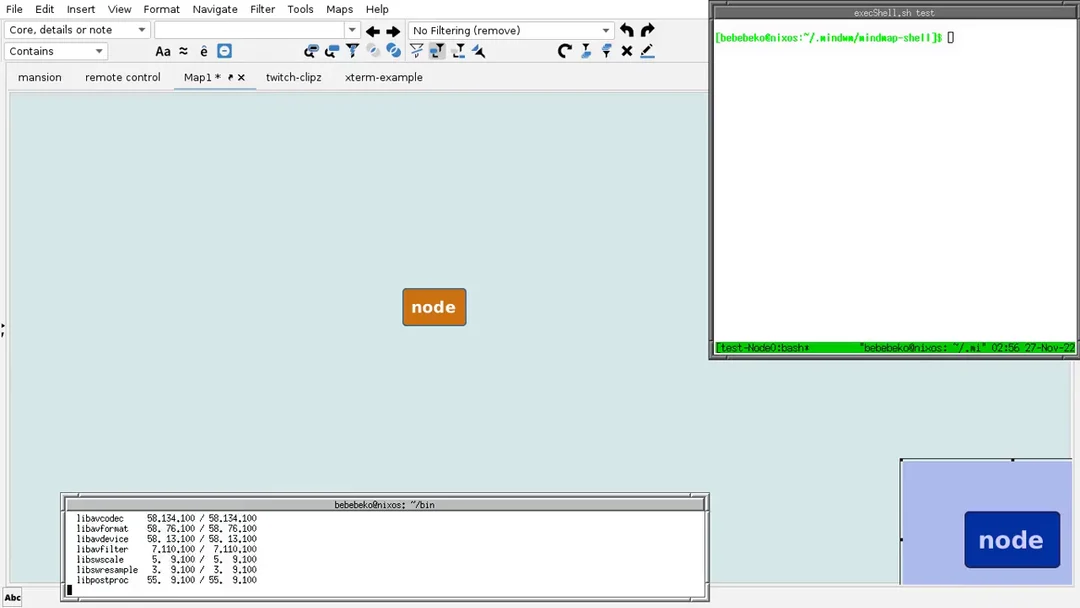Viewport: 1080px width, 608px height.
Task: Open the edit filter pencil icon
Action: tap(647, 51)
